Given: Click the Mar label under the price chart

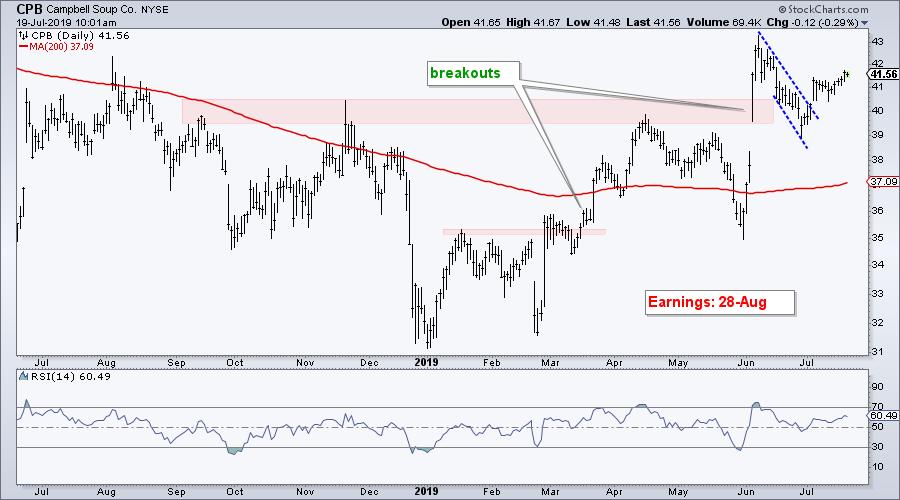Looking at the screenshot, I should (x=550, y=363).
